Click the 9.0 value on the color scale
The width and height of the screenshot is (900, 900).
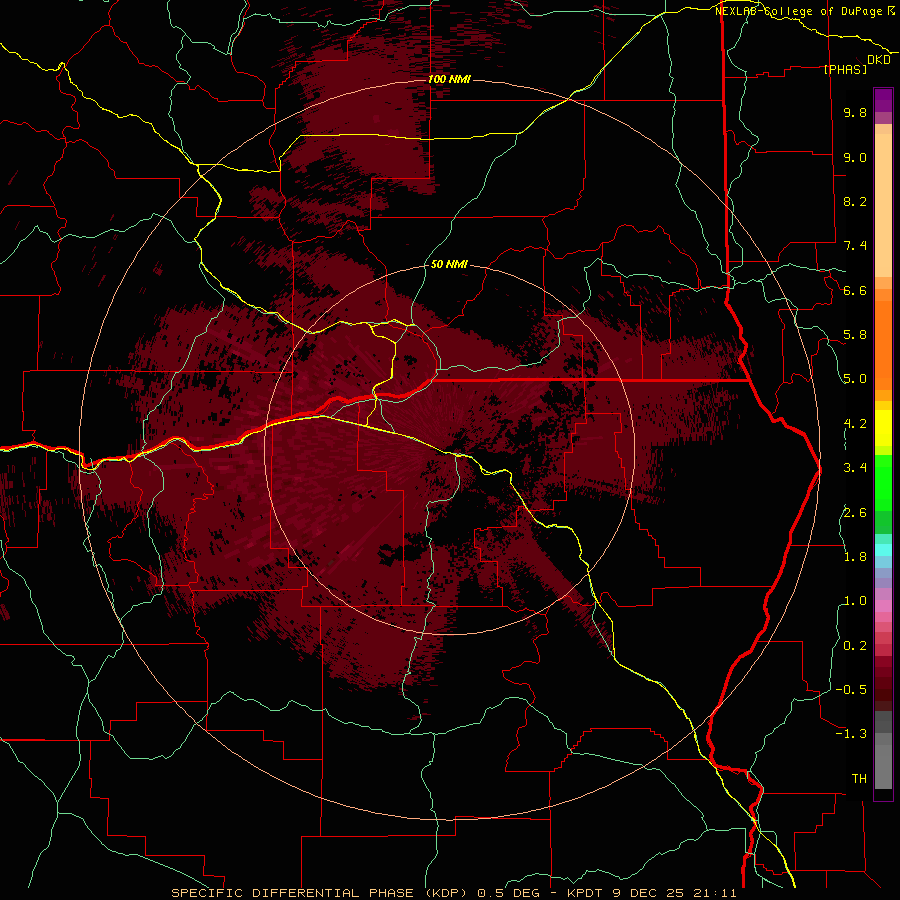point(855,157)
